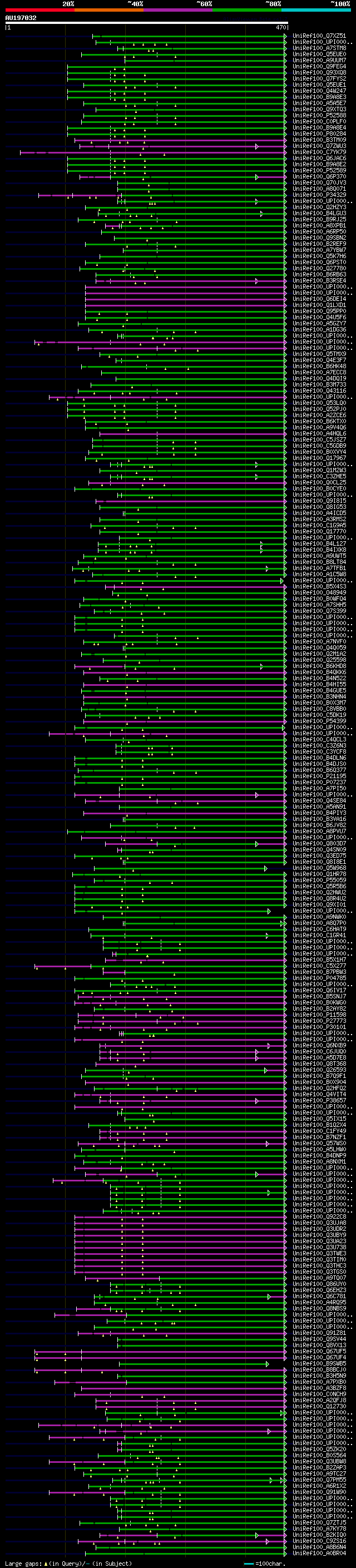Screen dimensions: 356x1568
Task: Select hit UniRef100_B3TM09
Action: tap(319, 140)
